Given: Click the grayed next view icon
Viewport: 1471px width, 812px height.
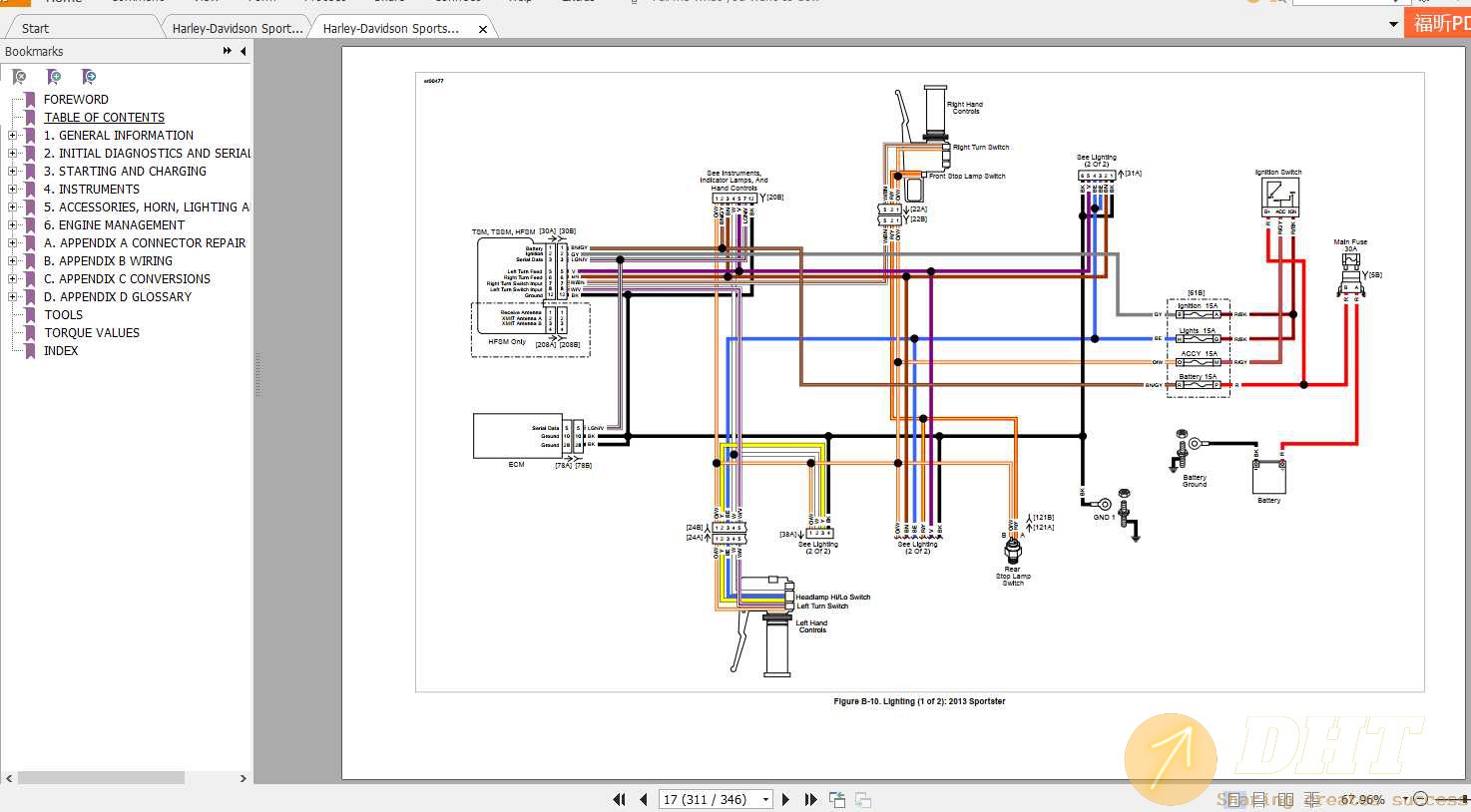Looking at the screenshot, I should 863,799.
